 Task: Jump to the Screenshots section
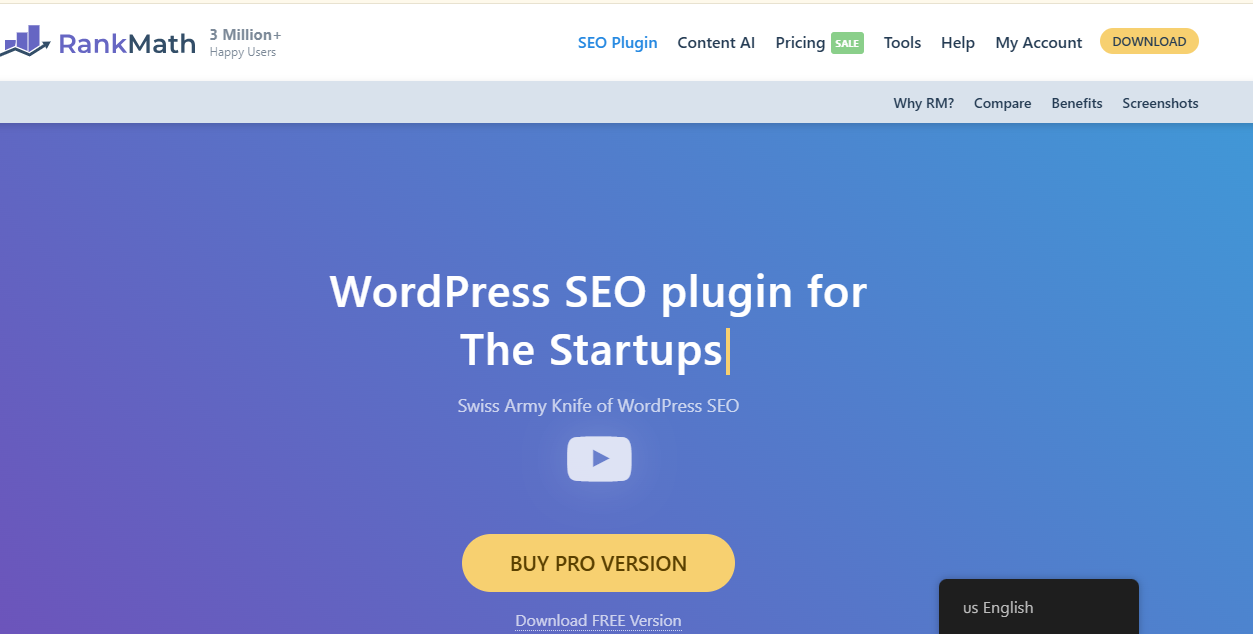[x=1160, y=103]
